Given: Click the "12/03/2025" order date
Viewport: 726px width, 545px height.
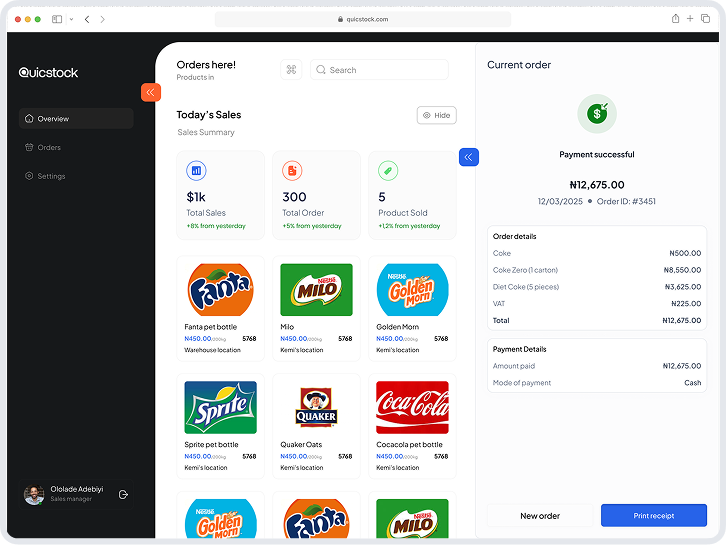Looking at the screenshot, I should (x=560, y=201).
